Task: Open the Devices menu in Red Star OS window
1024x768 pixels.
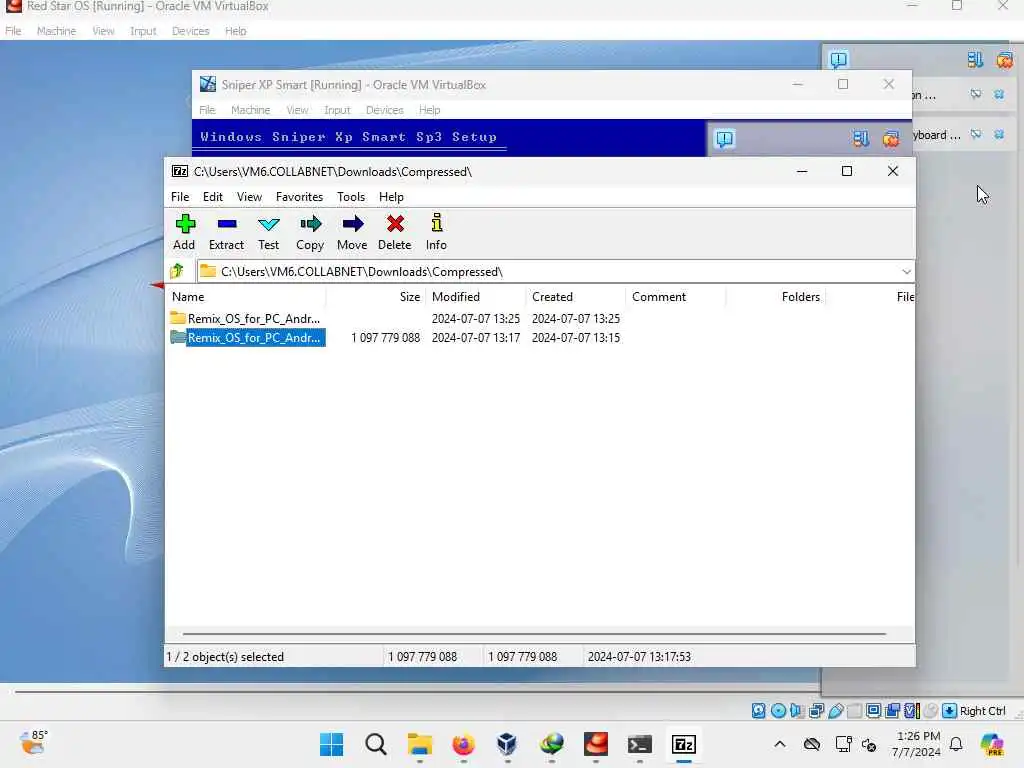Action: click(x=190, y=31)
